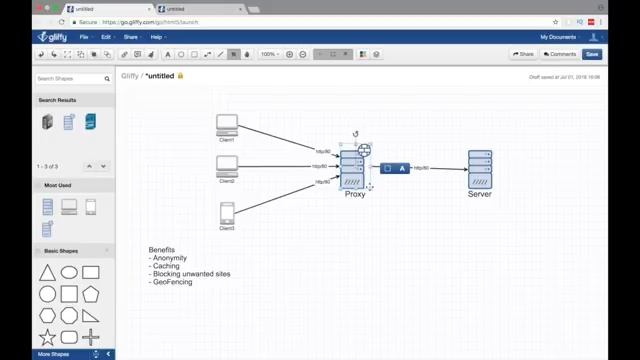This screenshot has height=360, width=640.
Task: Click the rotate handle above the Proxy shape
Action: coord(356,134)
